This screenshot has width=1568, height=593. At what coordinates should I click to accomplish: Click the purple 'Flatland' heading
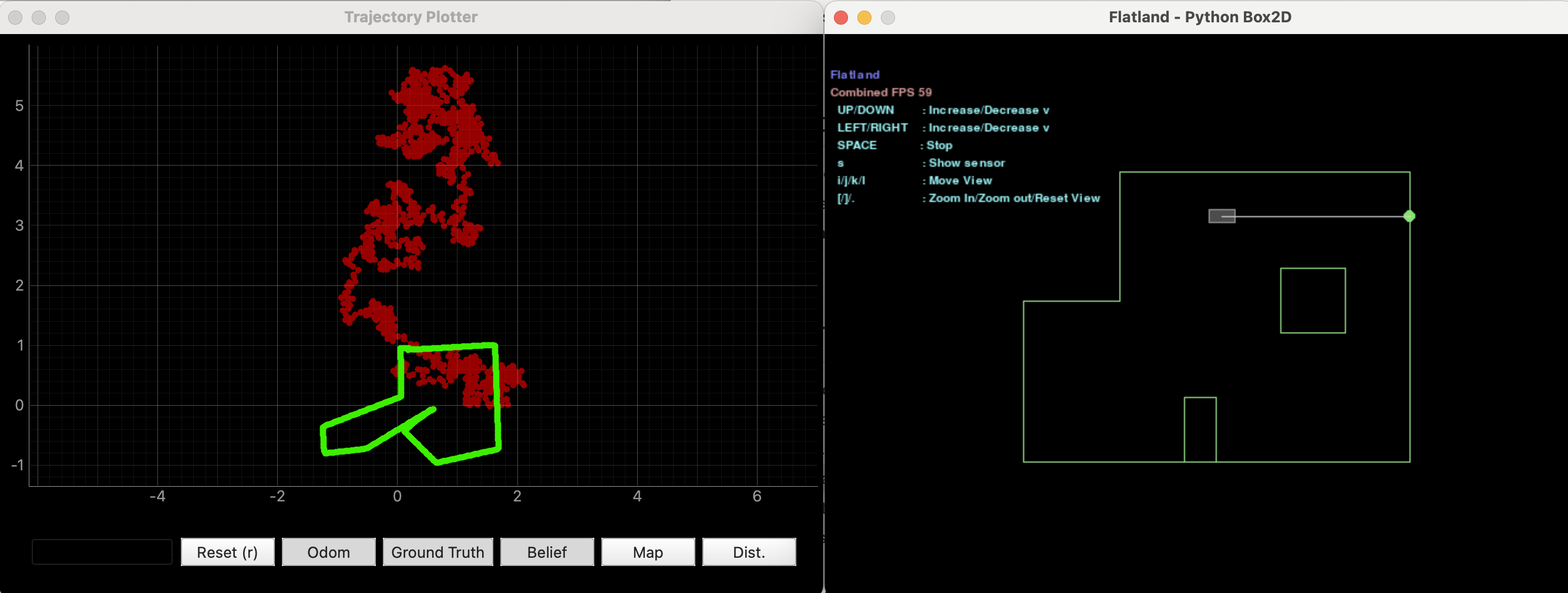pyautogui.click(x=854, y=75)
